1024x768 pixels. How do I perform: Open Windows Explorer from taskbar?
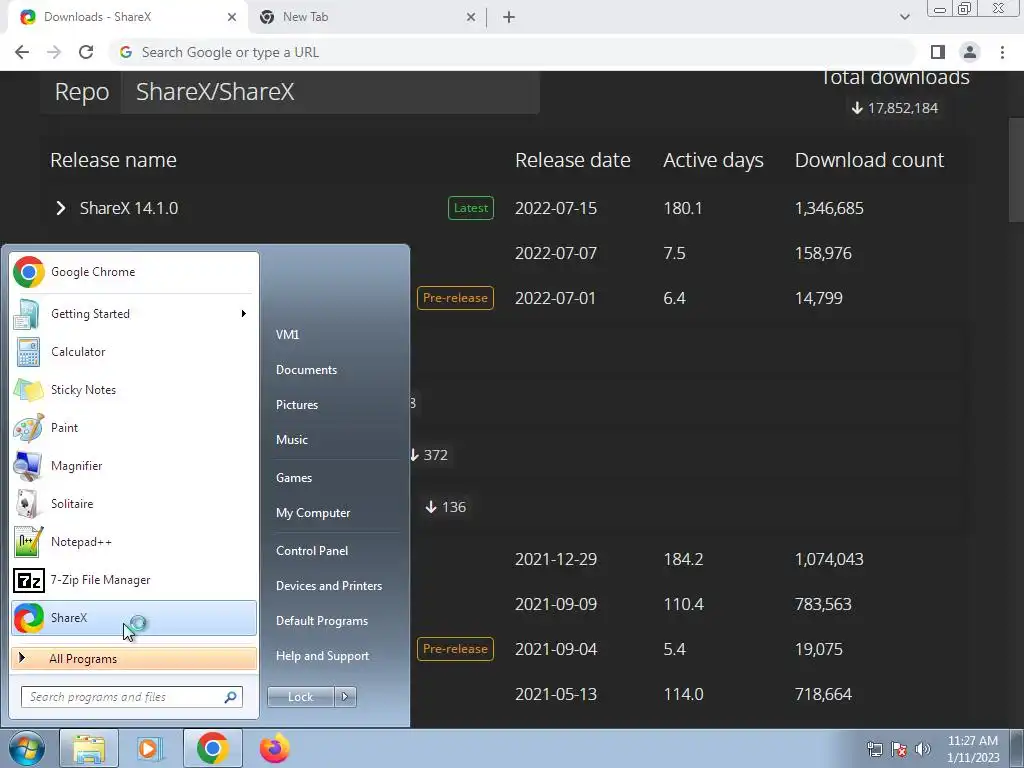(89, 748)
